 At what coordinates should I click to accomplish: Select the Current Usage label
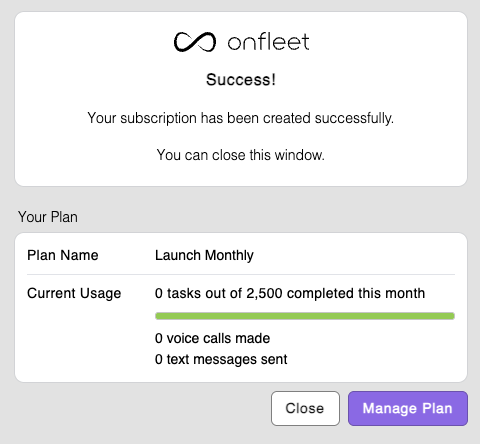[74, 293]
